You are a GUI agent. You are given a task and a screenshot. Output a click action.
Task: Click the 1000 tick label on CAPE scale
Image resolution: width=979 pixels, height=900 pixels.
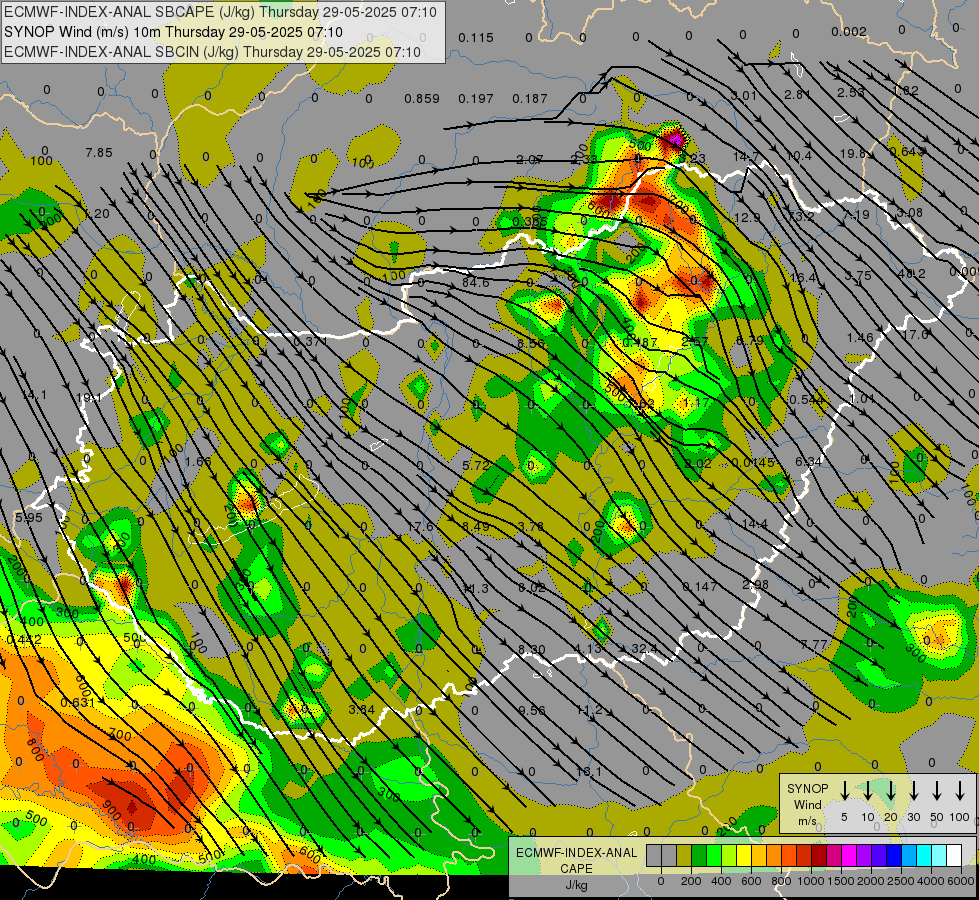point(810,881)
